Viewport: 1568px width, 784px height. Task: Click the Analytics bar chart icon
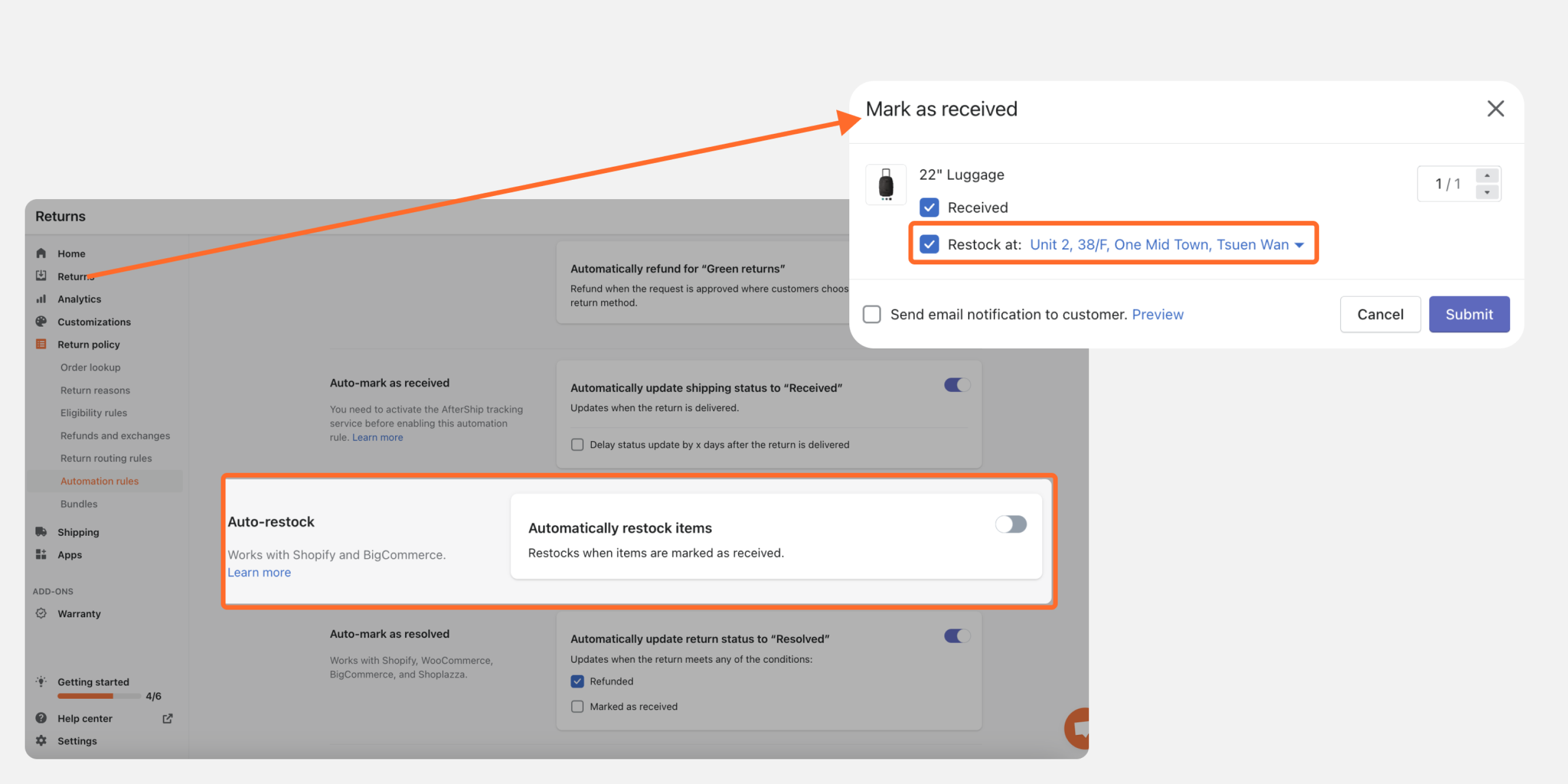[x=41, y=299]
